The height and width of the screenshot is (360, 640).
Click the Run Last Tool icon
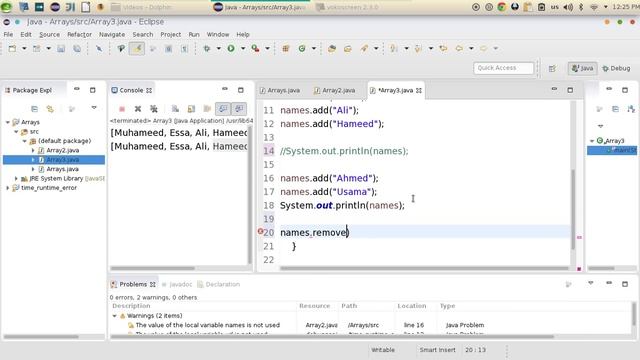tap(256, 49)
